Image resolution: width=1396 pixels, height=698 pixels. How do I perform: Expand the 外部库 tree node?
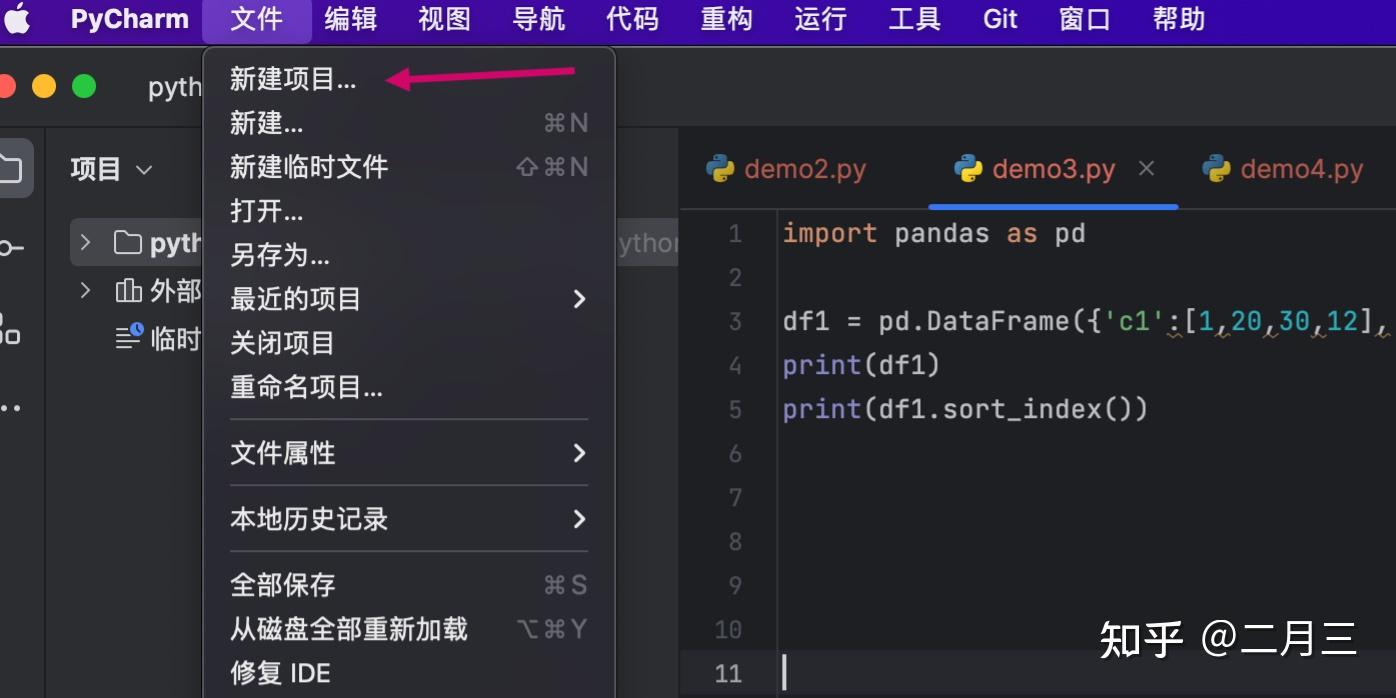[86, 290]
